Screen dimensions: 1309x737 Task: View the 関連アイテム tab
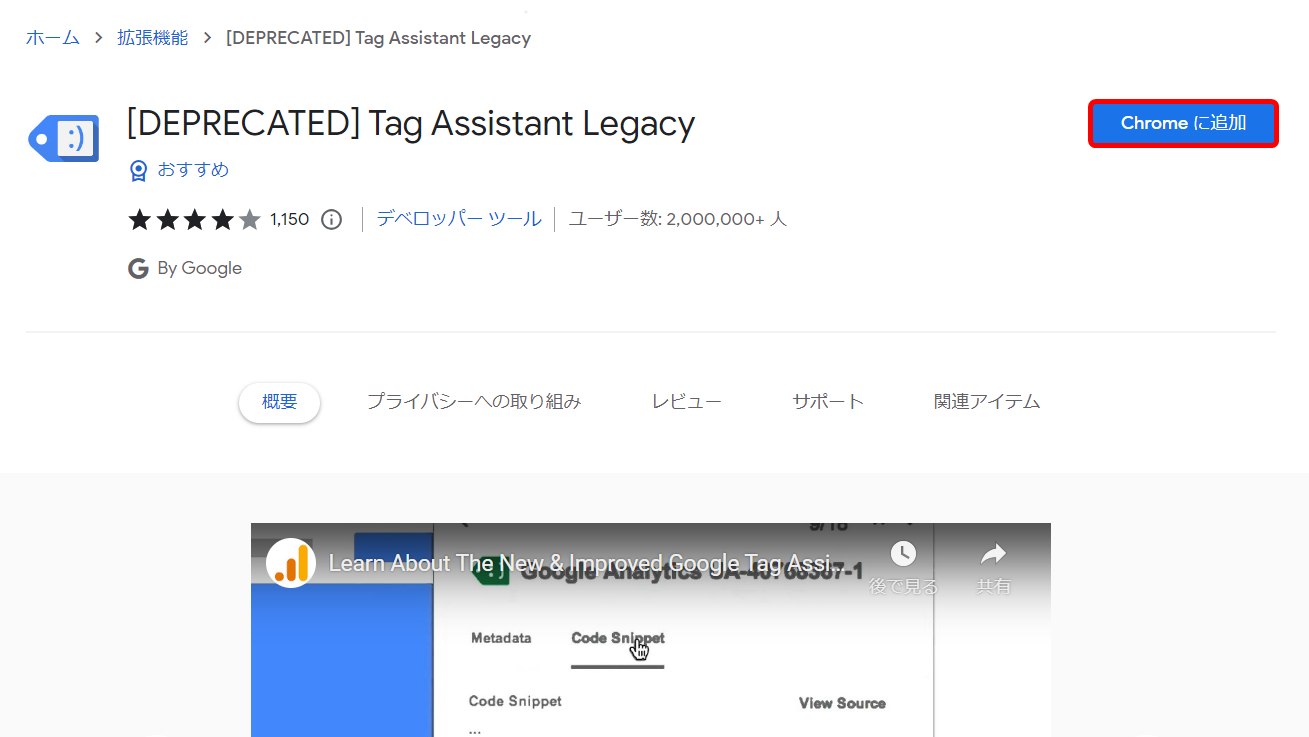(987, 400)
